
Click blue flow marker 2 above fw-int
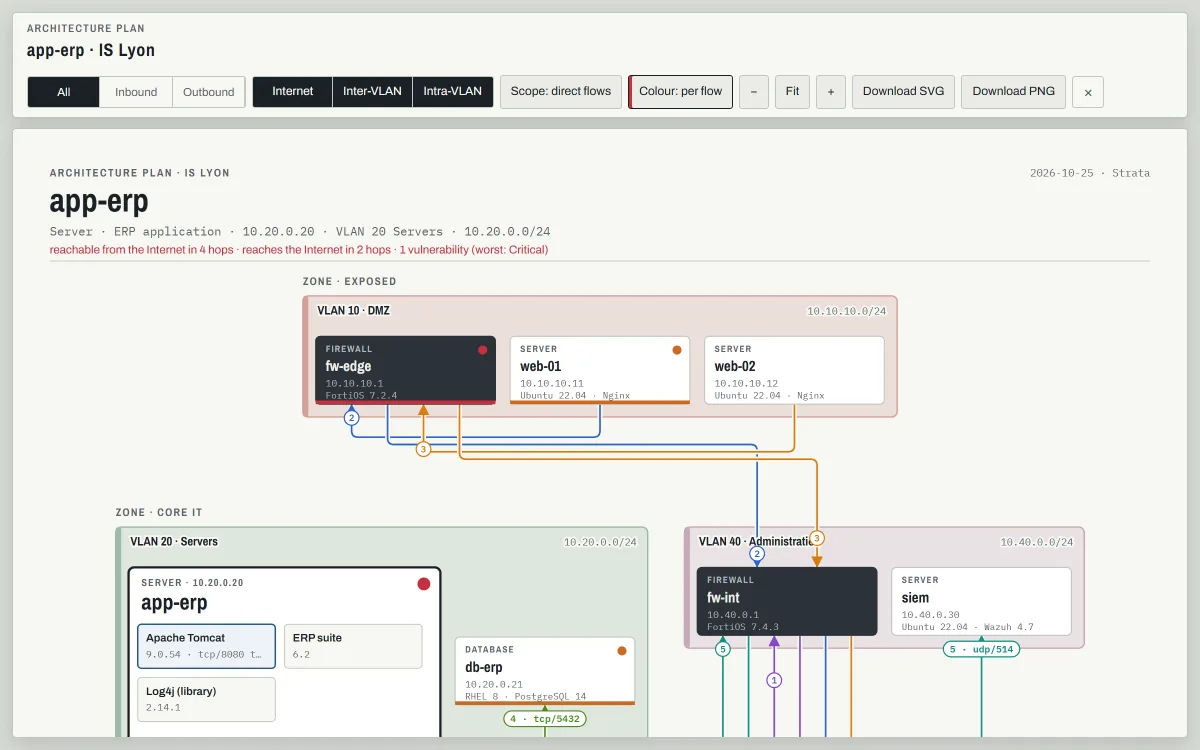click(x=757, y=554)
